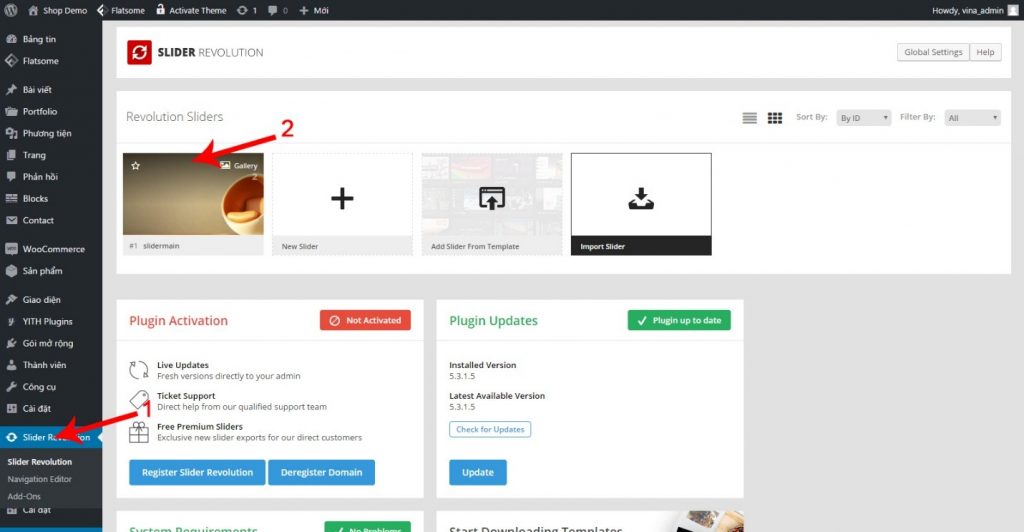1024x532 pixels.
Task: Open the slidermain slider thumbnail
Action: [x=193, y=194]
